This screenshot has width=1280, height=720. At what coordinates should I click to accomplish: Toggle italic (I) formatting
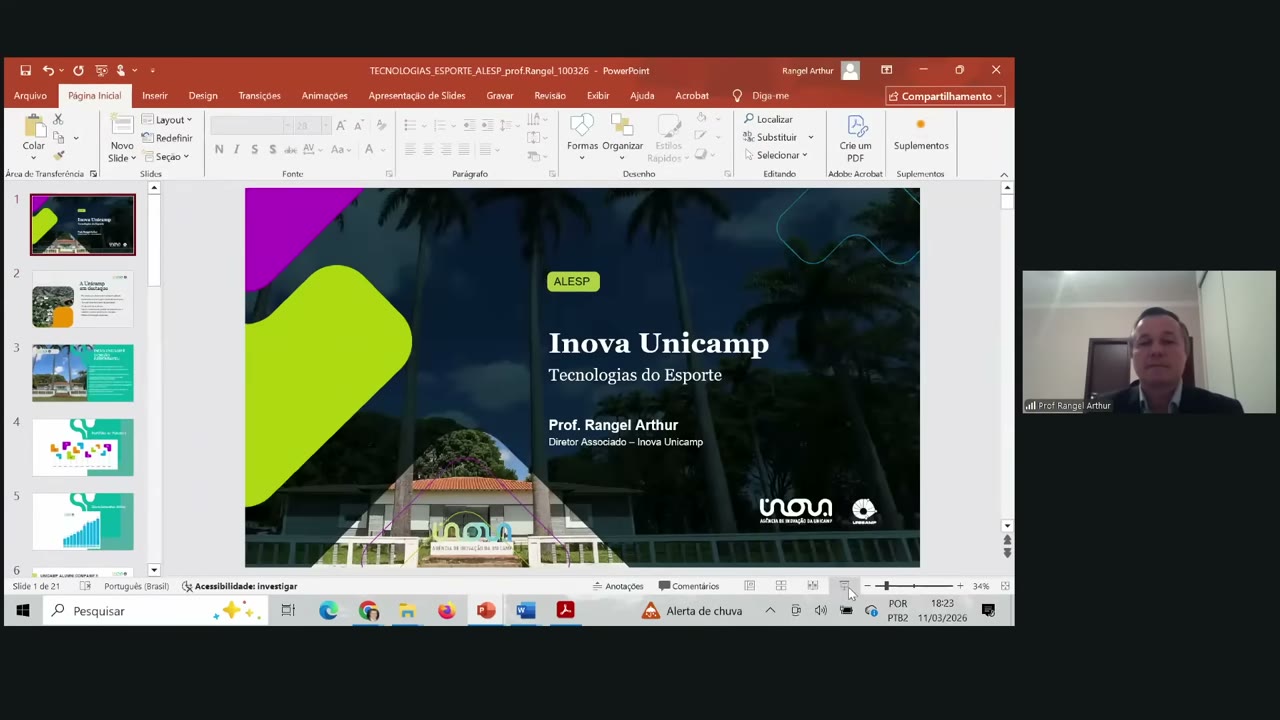(x=236, y=150)
